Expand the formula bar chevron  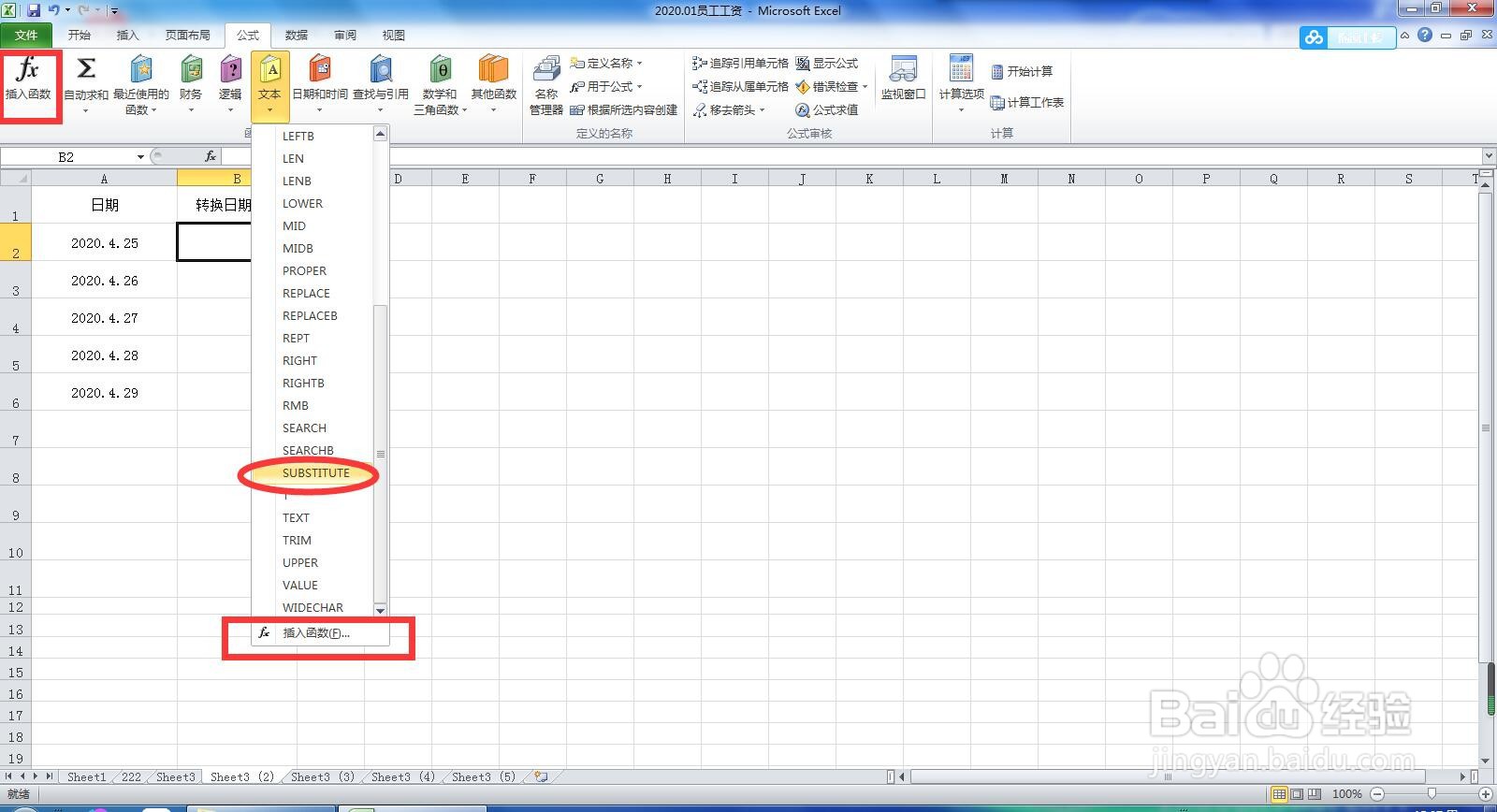1488,156
